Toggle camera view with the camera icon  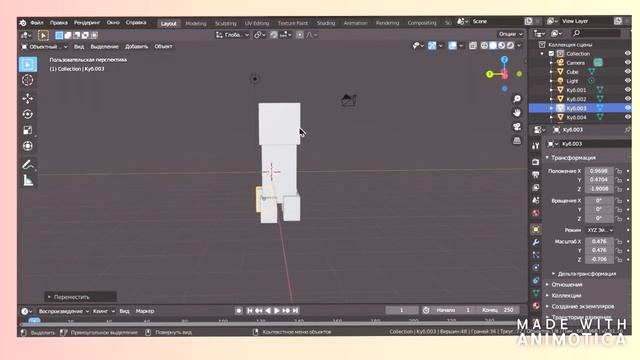tap(517, 127)
